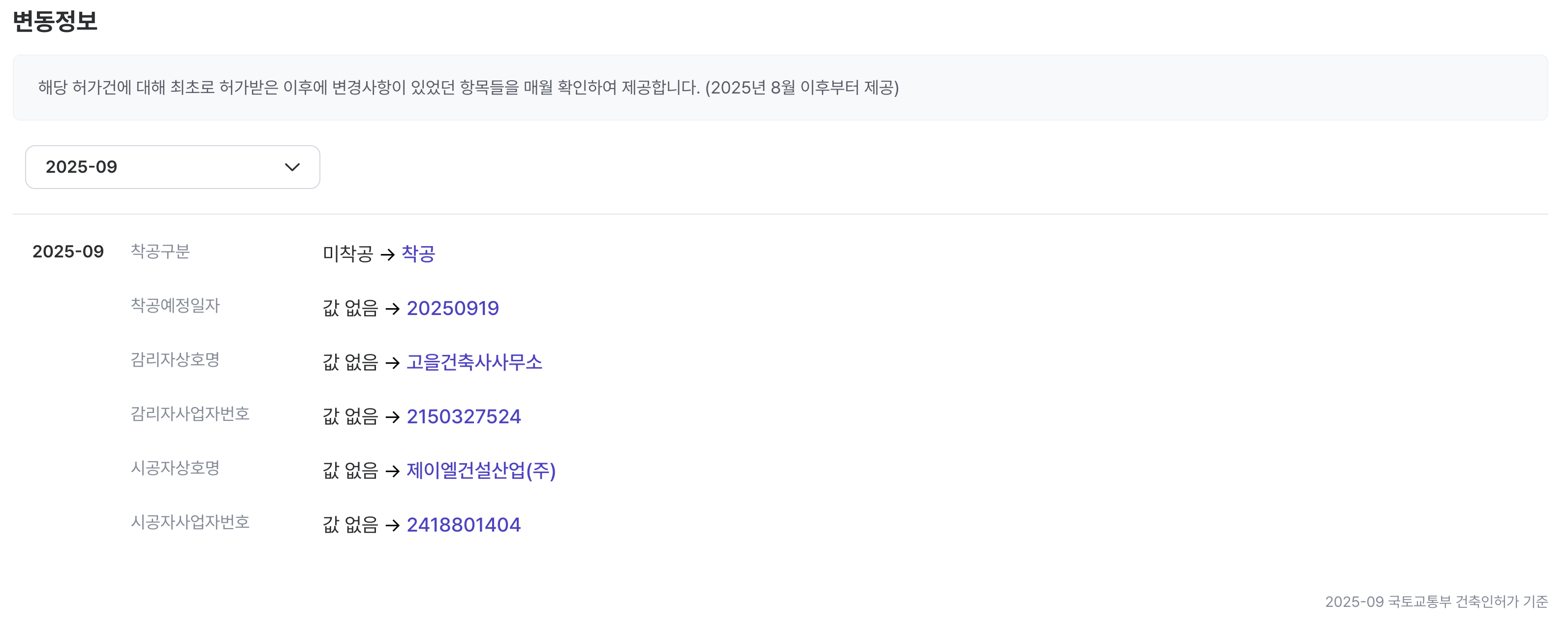Click the arrow icon in the 착공예정일자 row
Screen dimensions: 1568x632
[x=393, y=309]
